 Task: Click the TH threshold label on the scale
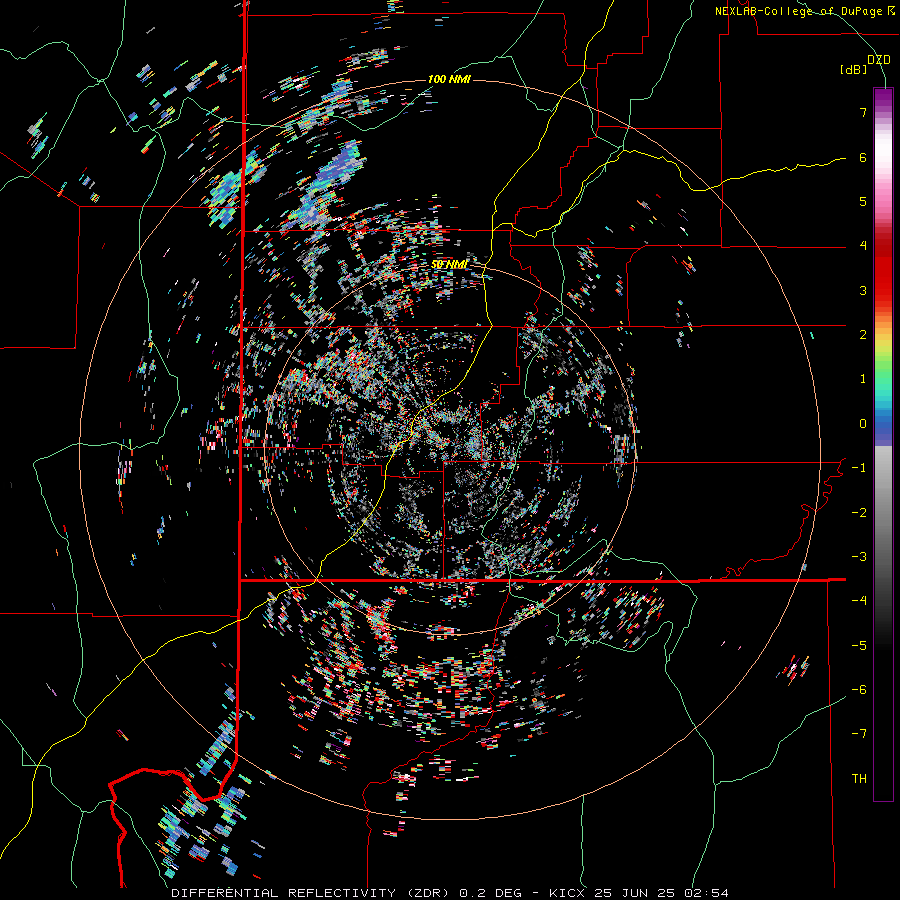[859, 779]
